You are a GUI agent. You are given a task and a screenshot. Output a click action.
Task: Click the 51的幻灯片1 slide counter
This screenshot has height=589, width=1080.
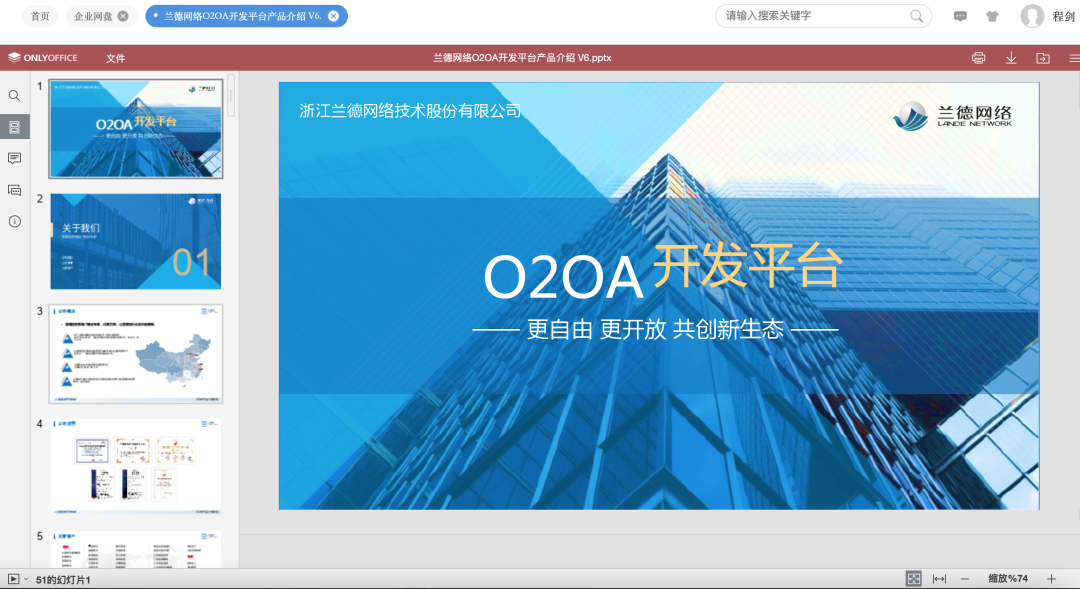[63, 579]
